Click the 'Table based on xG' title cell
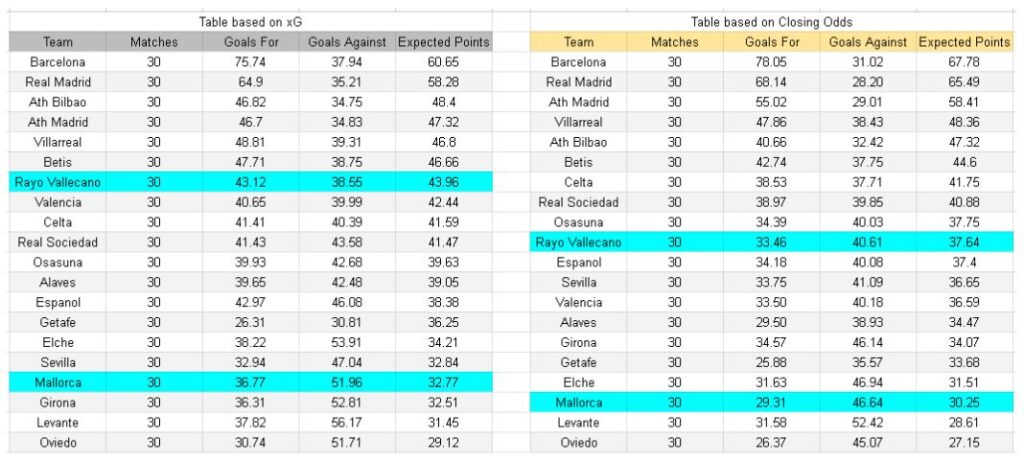The width and height of the screenshot is (1024, 461). tap(251, 22)
